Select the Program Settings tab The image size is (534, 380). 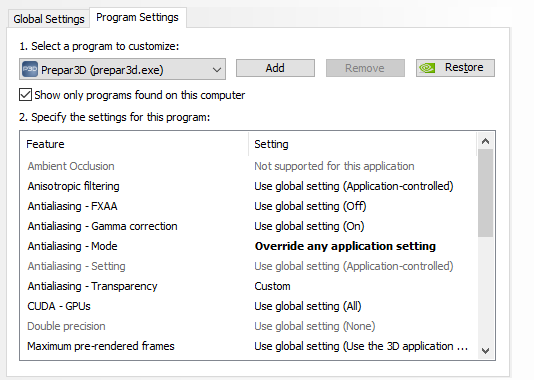[x=138, y=17]
